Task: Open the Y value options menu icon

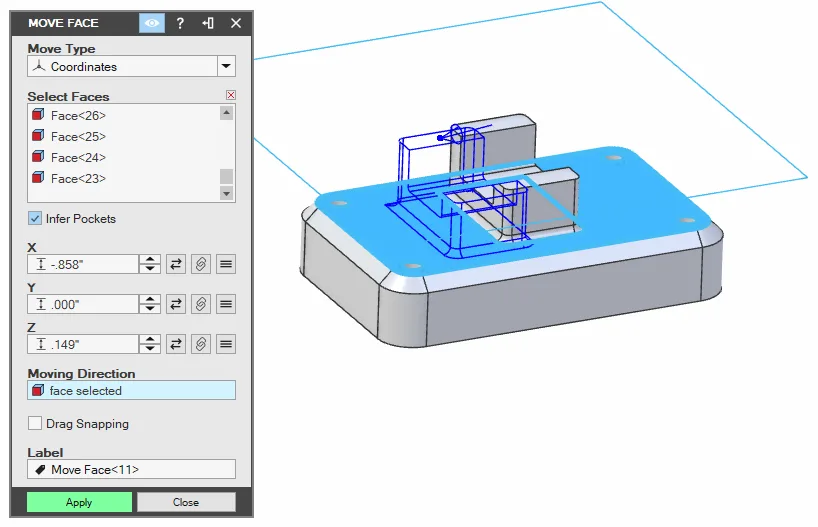Action: pyautogui.click(x=226, y=304)
